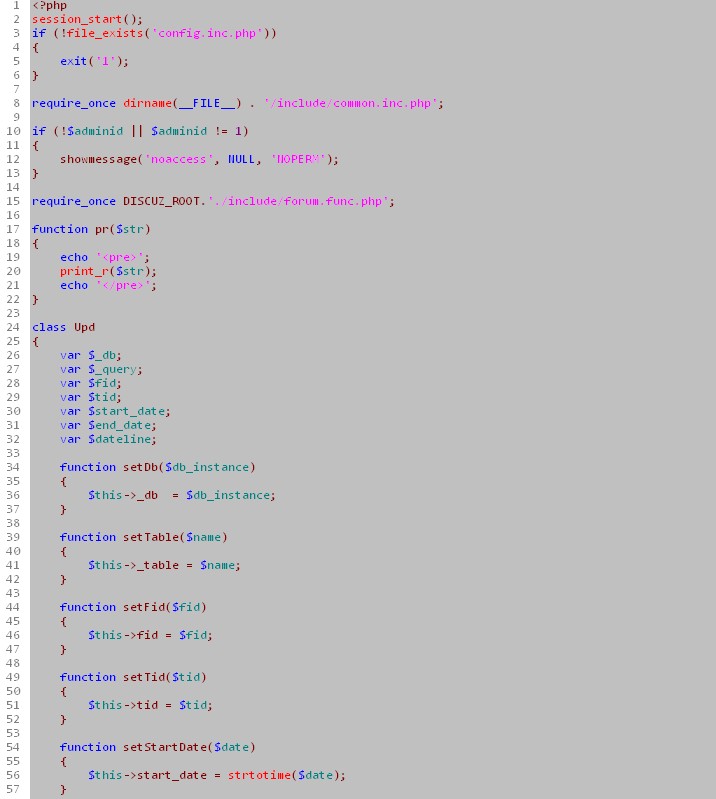
Task: Click the 'config.inc.php' string on line 3
Action: [x=207, y=33]
